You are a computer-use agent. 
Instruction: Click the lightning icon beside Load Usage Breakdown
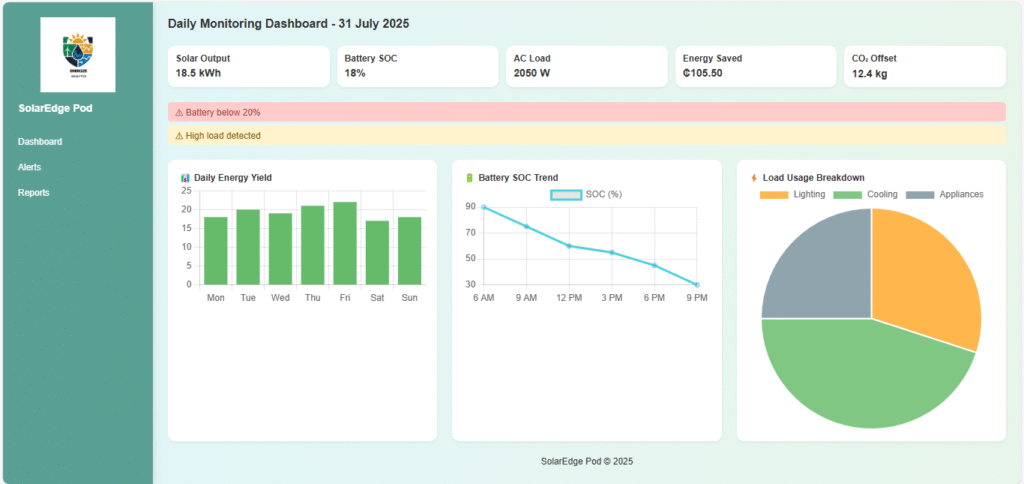click(x=753, y=178)
